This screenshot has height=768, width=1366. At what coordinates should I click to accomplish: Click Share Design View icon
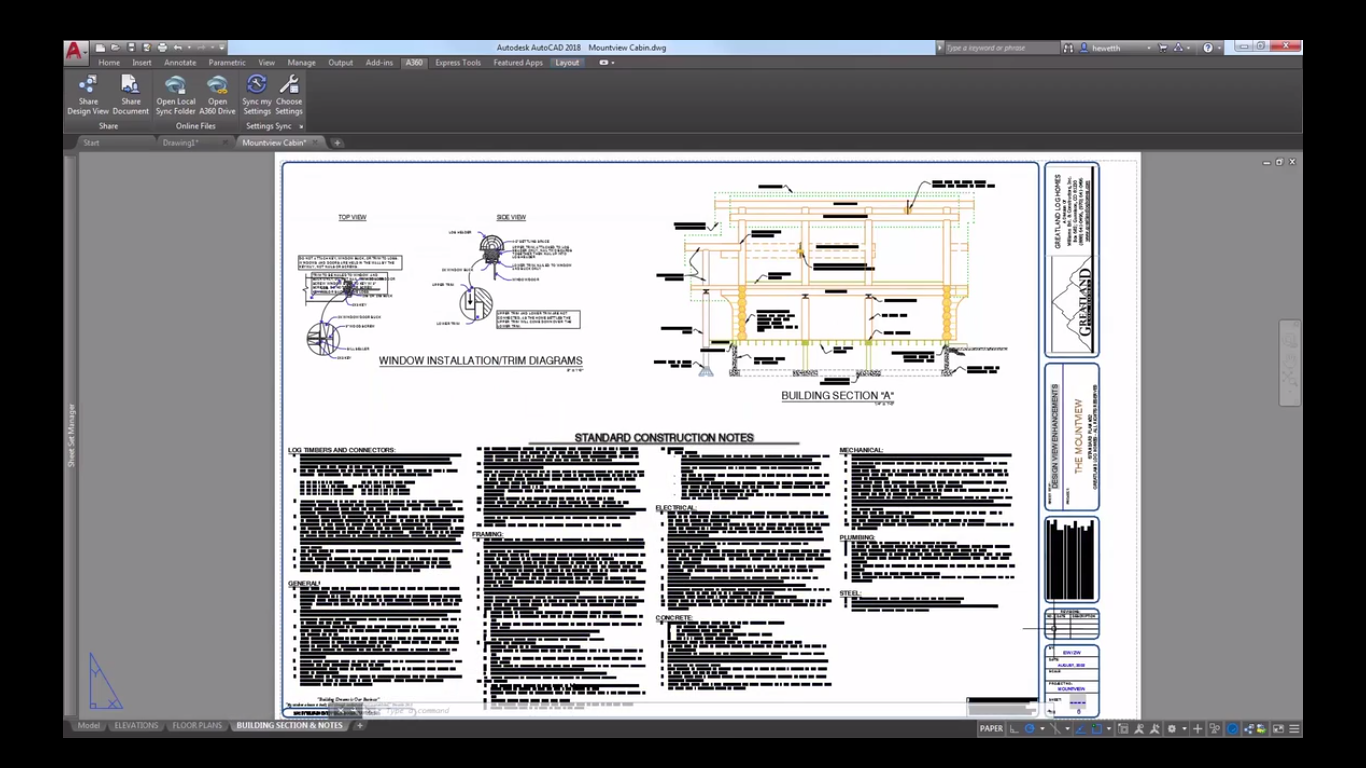(x=88, y=94)
